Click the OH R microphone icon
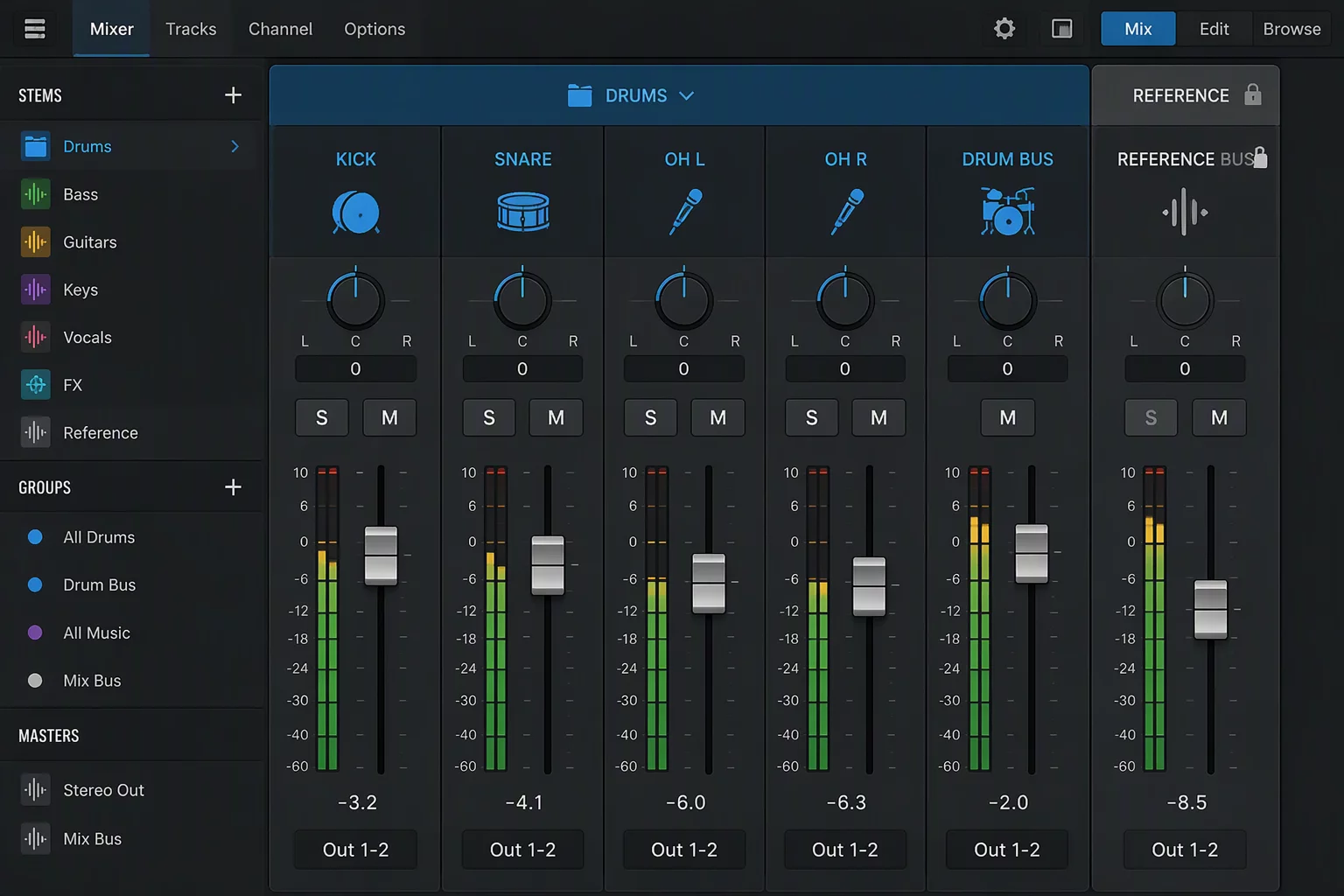The width and height of the screenshot is (1344, 896). [846, 212]
